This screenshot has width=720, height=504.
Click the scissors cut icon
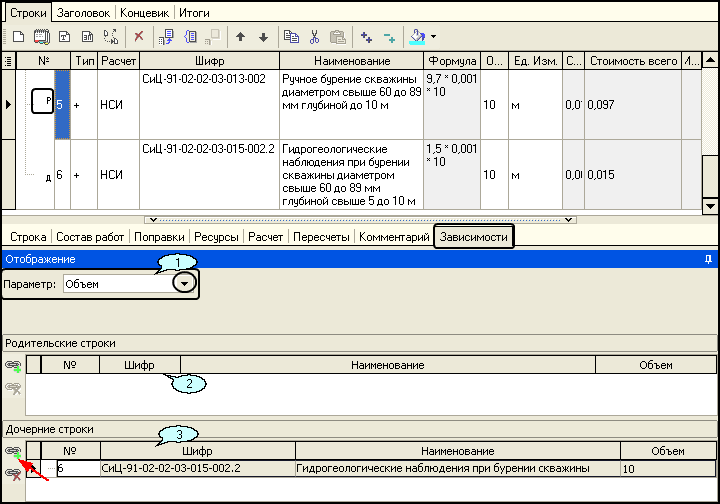coord(314,37)
